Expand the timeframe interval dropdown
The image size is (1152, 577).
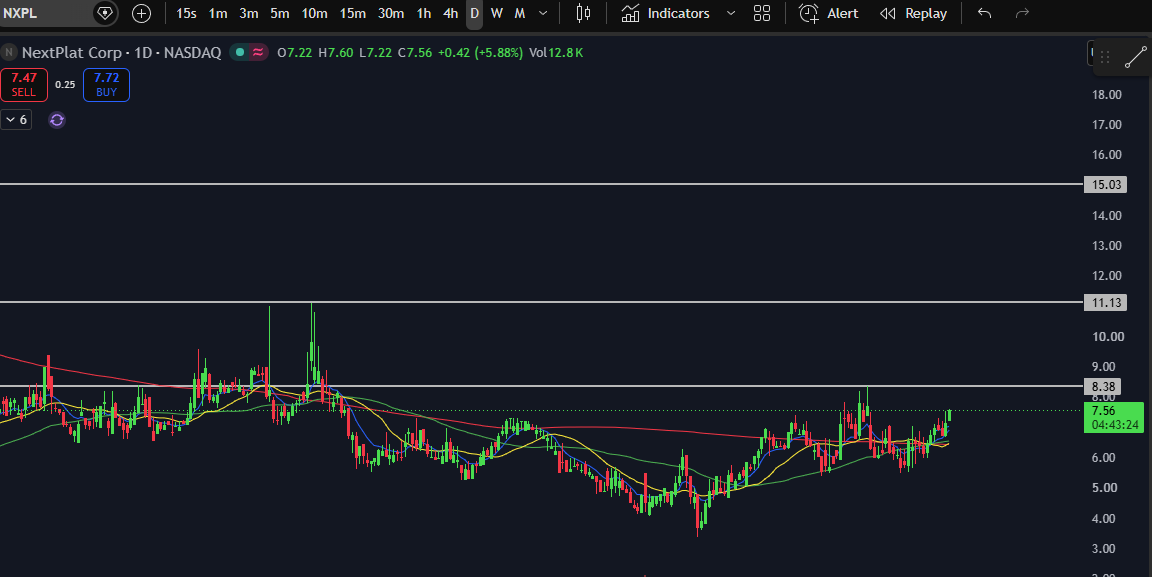[x=543, y=13]
